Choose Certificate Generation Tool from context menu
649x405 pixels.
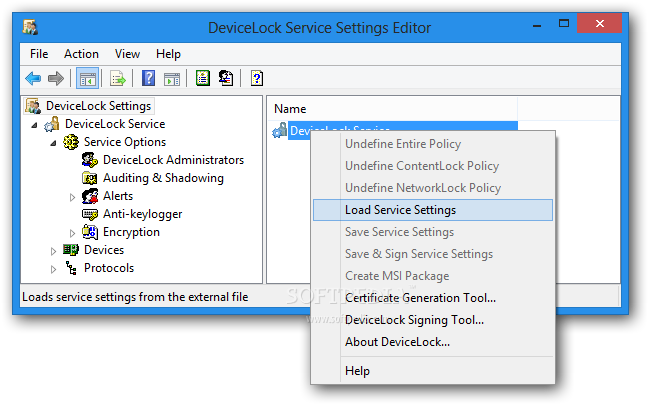(x=433, y=298)
